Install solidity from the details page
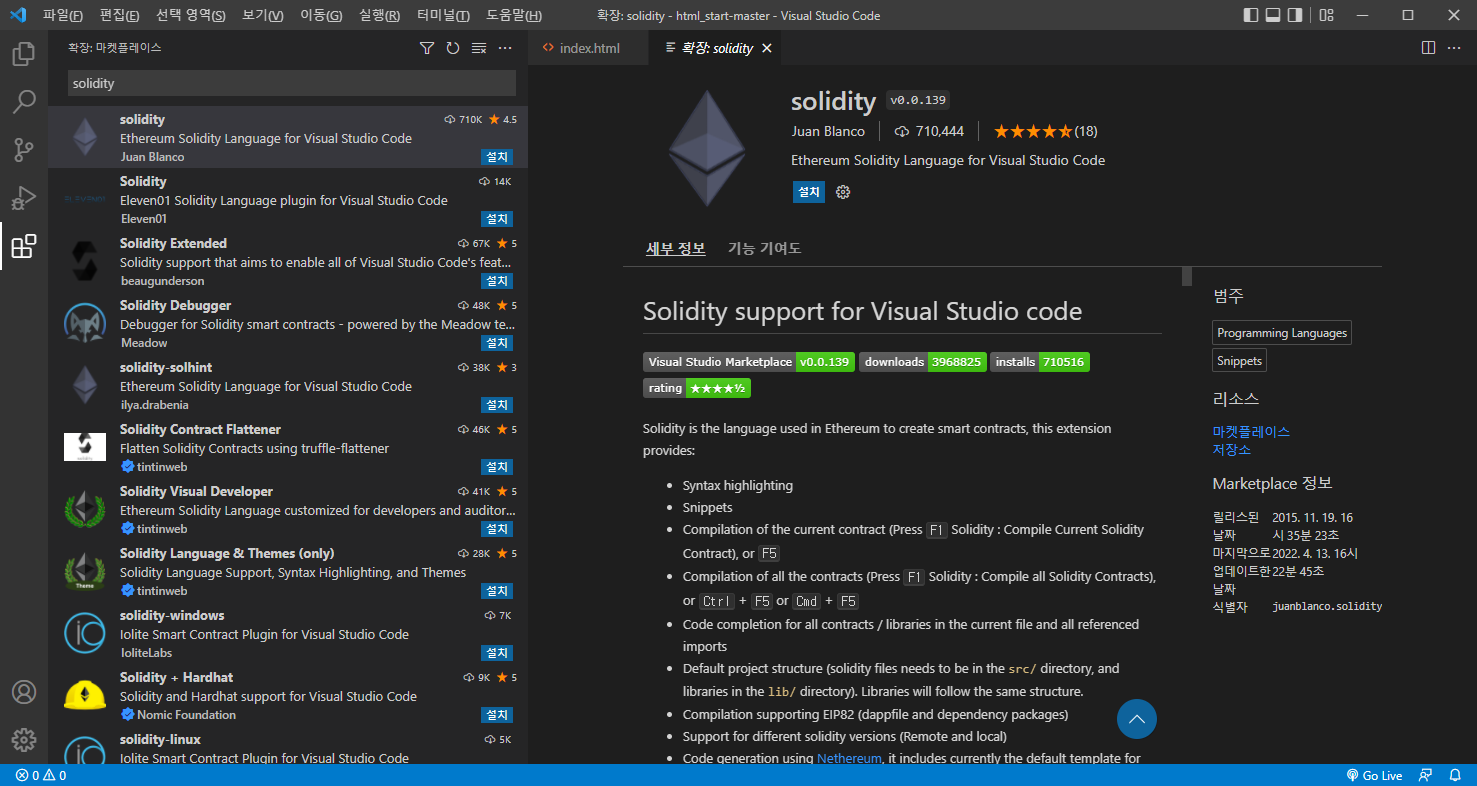This screenshot has height=786, width=1477. [x=809, y=192]
